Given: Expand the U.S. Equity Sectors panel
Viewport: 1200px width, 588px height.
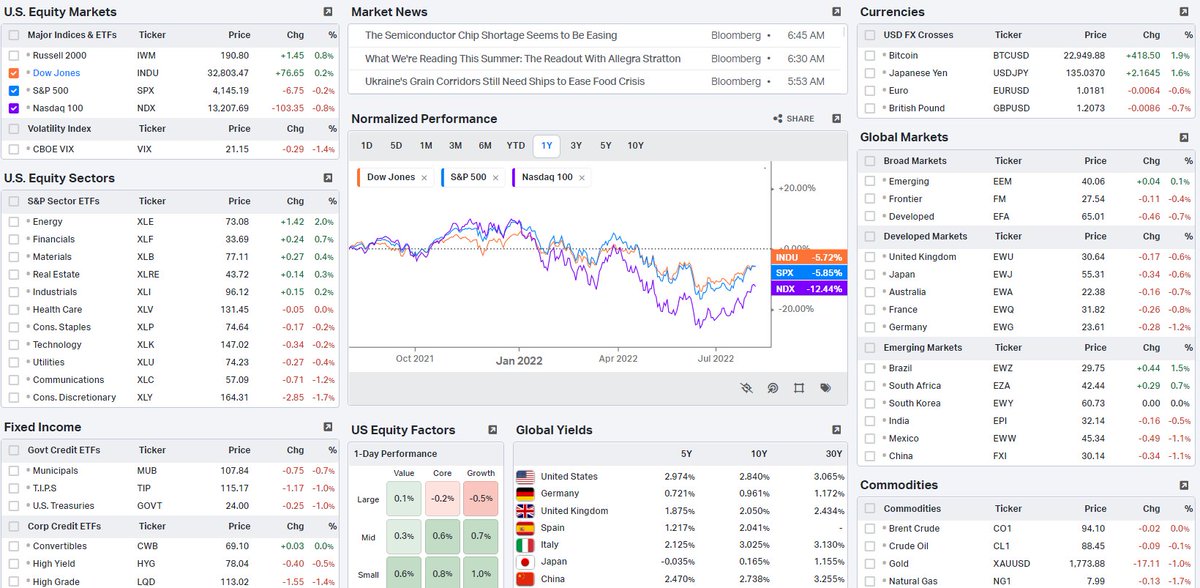Looking at the screenshot, I should click(x=328, y=178).
